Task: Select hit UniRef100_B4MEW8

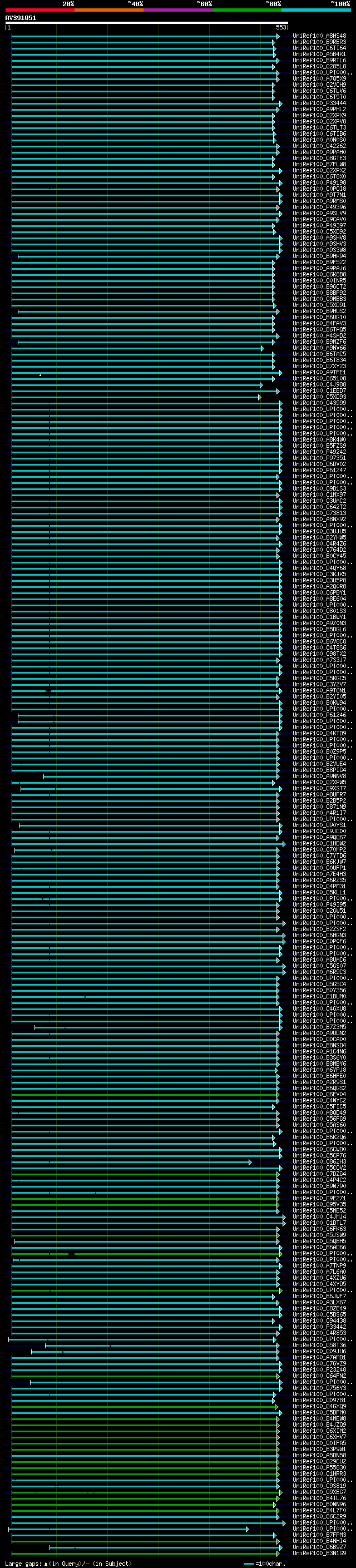Action: [x=319, y=1419]
